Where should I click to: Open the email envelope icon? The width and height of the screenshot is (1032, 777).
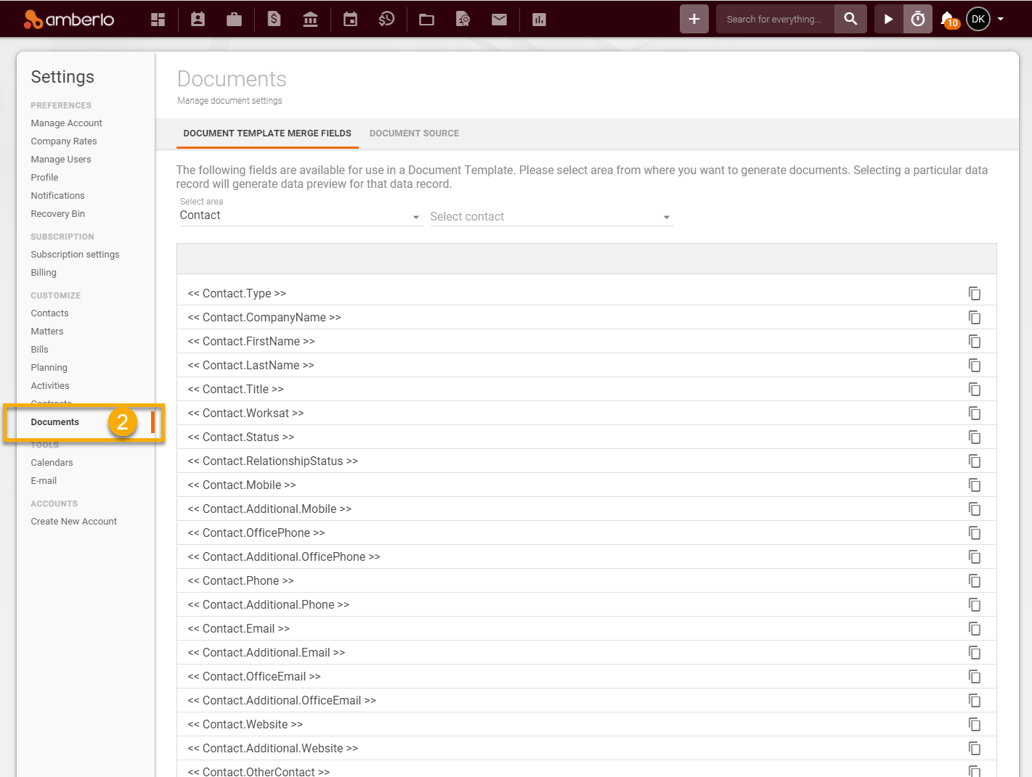[500, 20]
